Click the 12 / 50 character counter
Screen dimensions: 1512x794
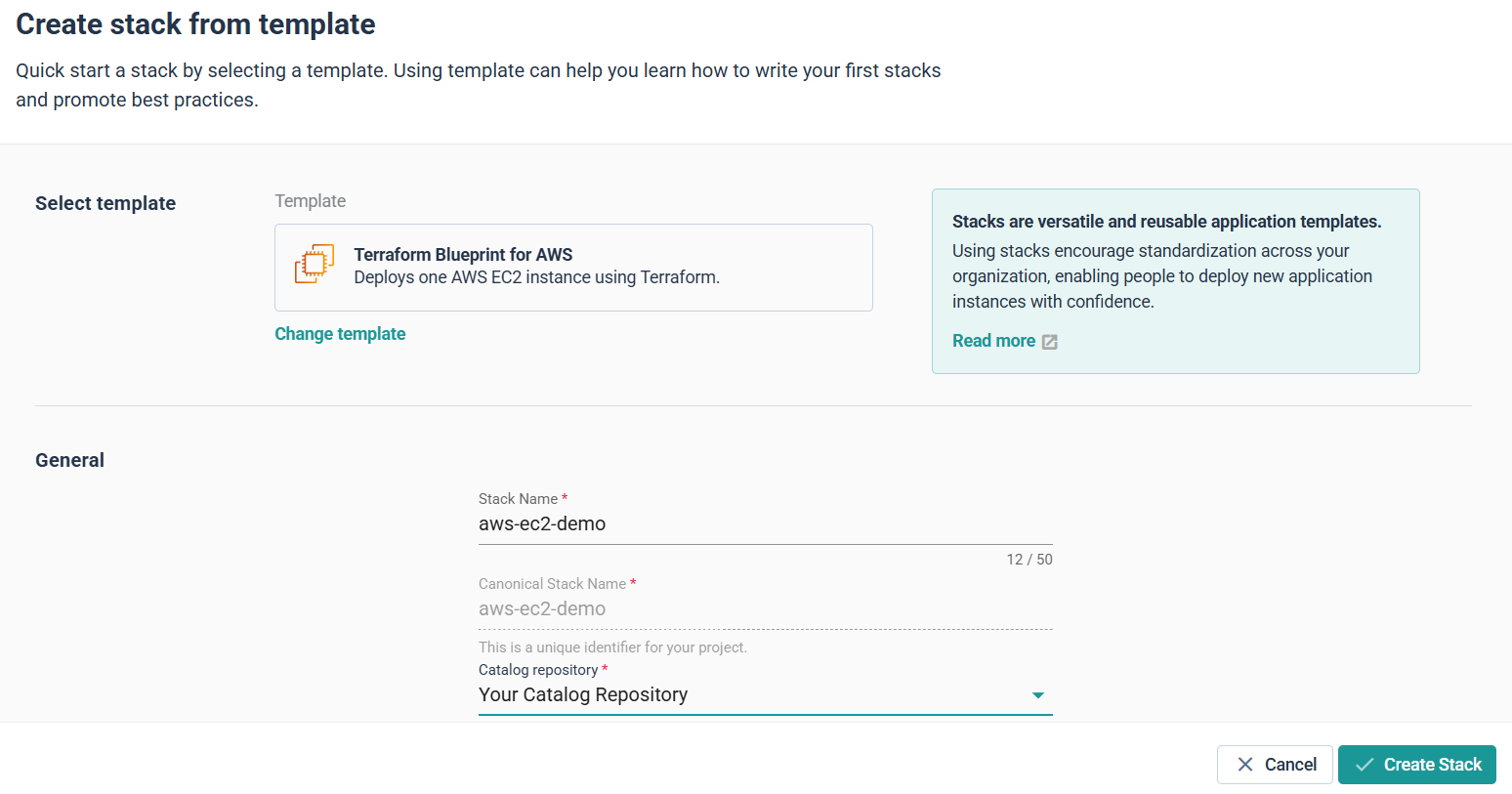(x=1029, y=560)
